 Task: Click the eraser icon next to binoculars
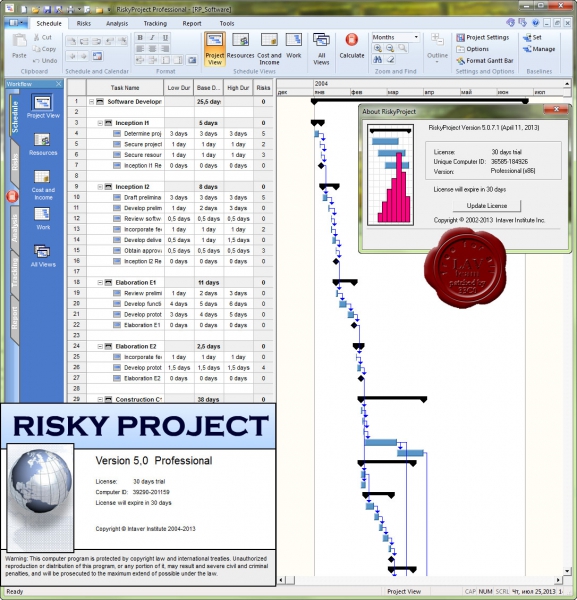390,60
